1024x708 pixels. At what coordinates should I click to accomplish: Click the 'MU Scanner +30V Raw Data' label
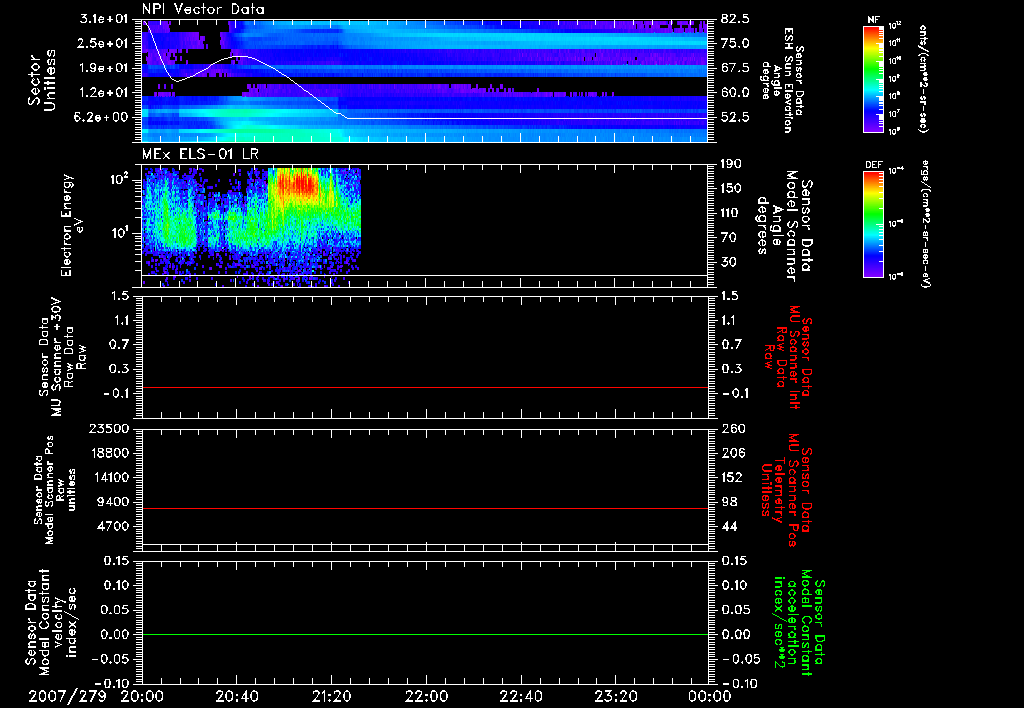63,356
